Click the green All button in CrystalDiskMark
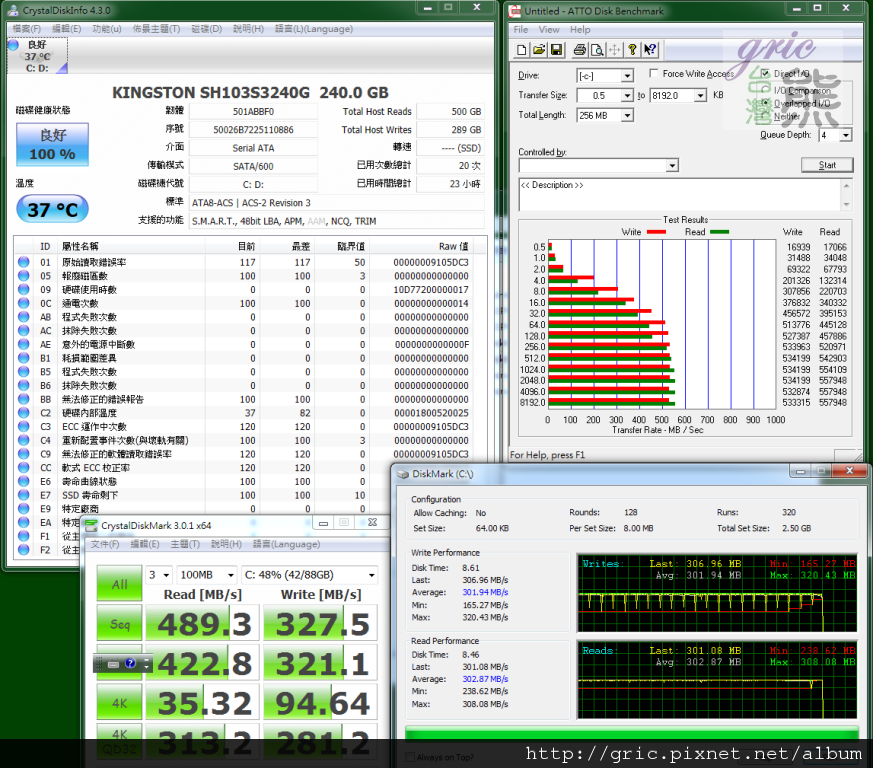The image size is (873, 768). point(119,584)
